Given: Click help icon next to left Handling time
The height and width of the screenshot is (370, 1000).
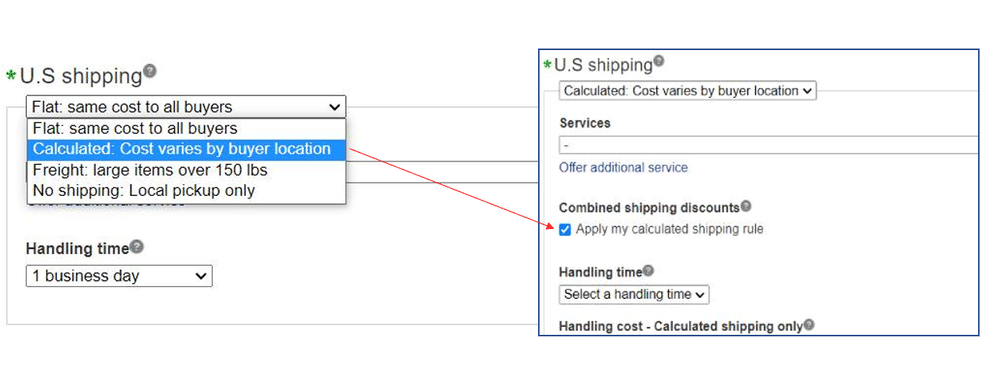Looking at the screenshot, I should (x=136, y=247).
